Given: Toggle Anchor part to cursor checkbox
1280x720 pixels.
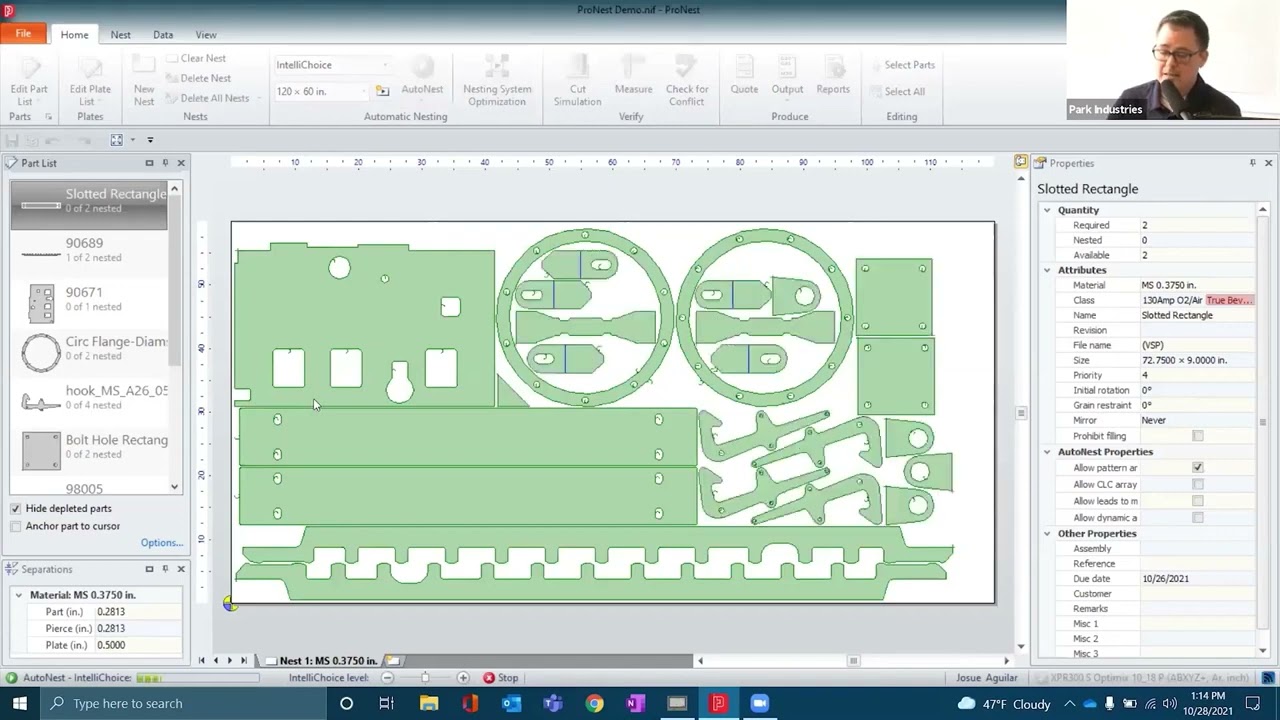Looking at the screenshot, I should click(x=15, y=526).
